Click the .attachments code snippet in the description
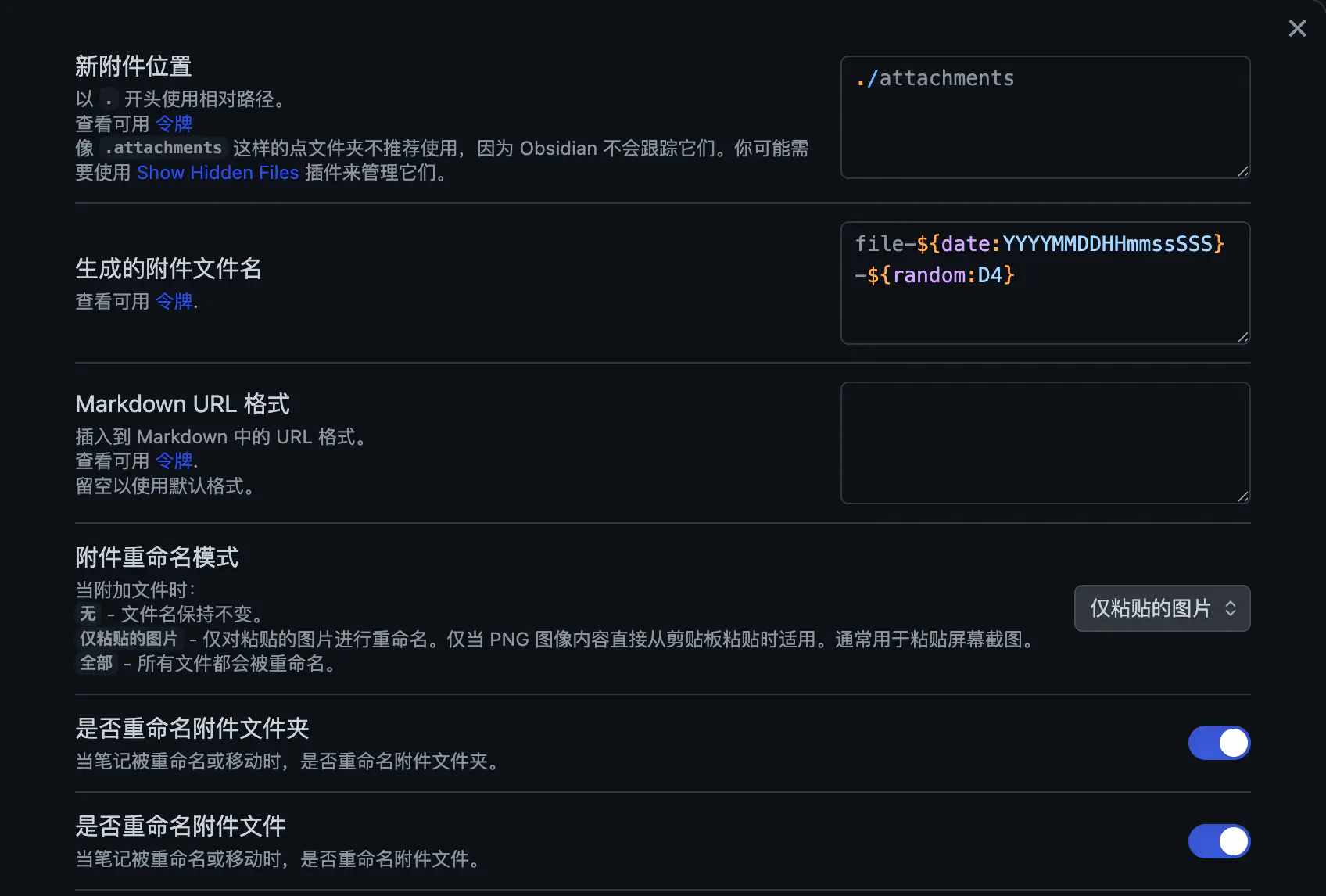Image resolution: width=1326 pixels, height=896 pixels. 163,148
